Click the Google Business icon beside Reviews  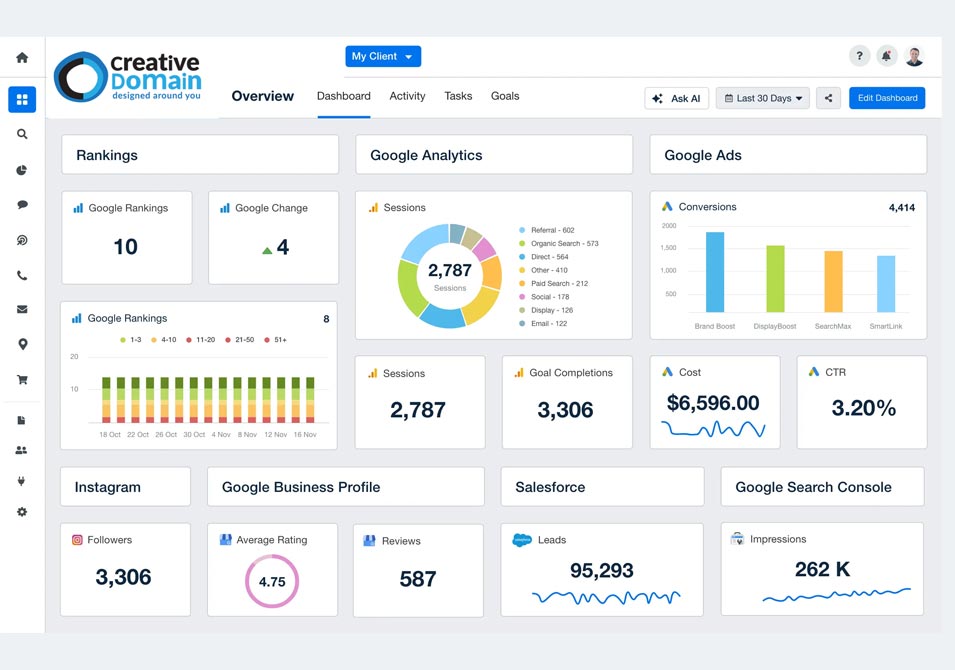click(369, 540)
